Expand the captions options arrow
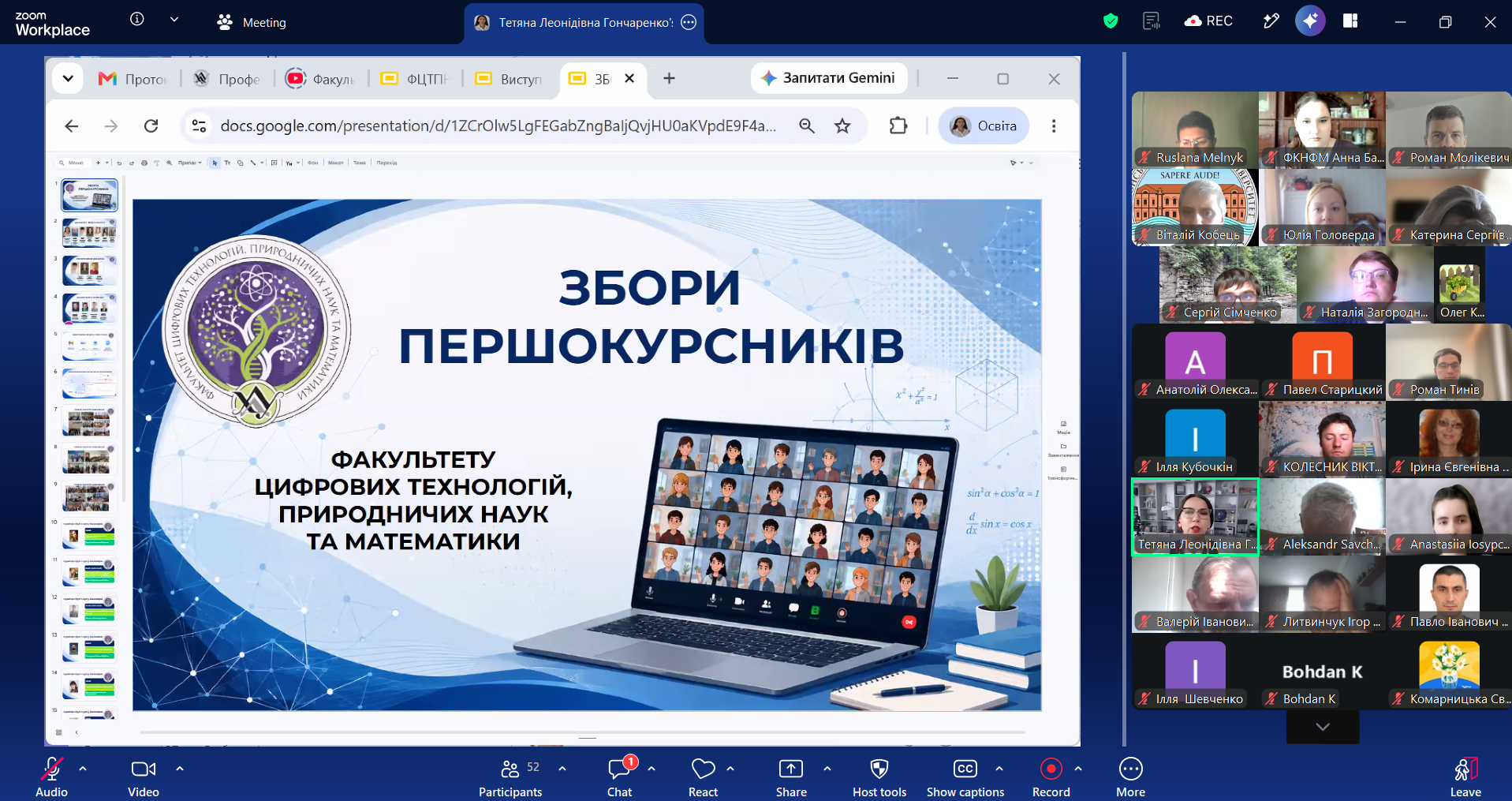Screen dimensions: 1512x801 tap(999, 768)
